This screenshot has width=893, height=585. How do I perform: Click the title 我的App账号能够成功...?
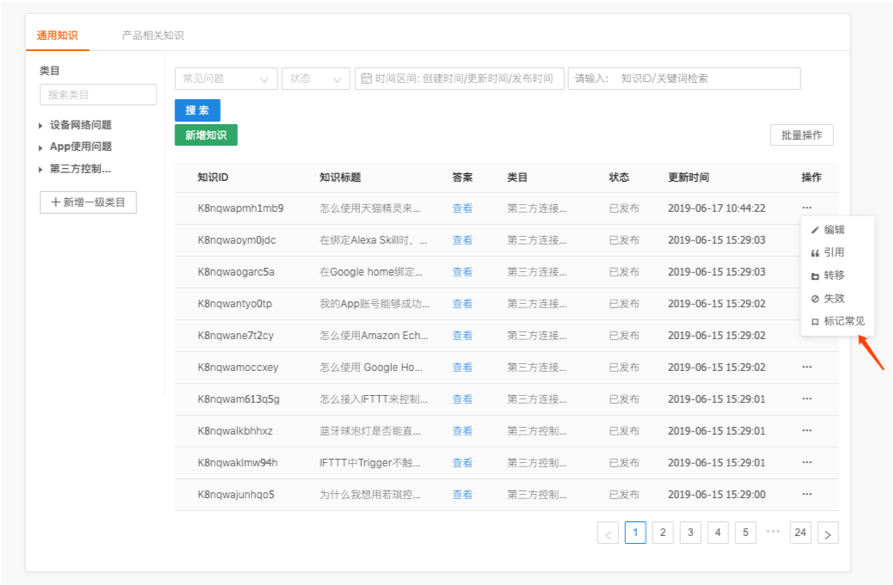coord(375,304)
